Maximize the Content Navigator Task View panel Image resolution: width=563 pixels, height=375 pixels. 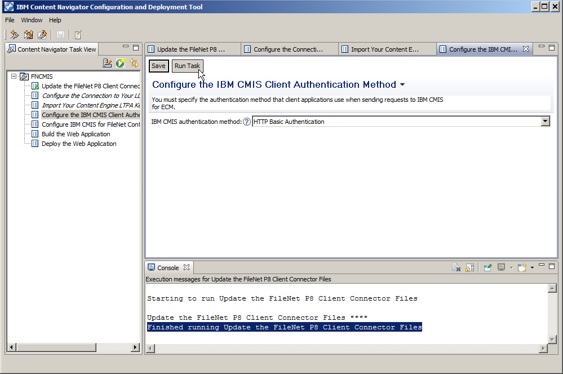pyautogui.click(x=136, y=47)
